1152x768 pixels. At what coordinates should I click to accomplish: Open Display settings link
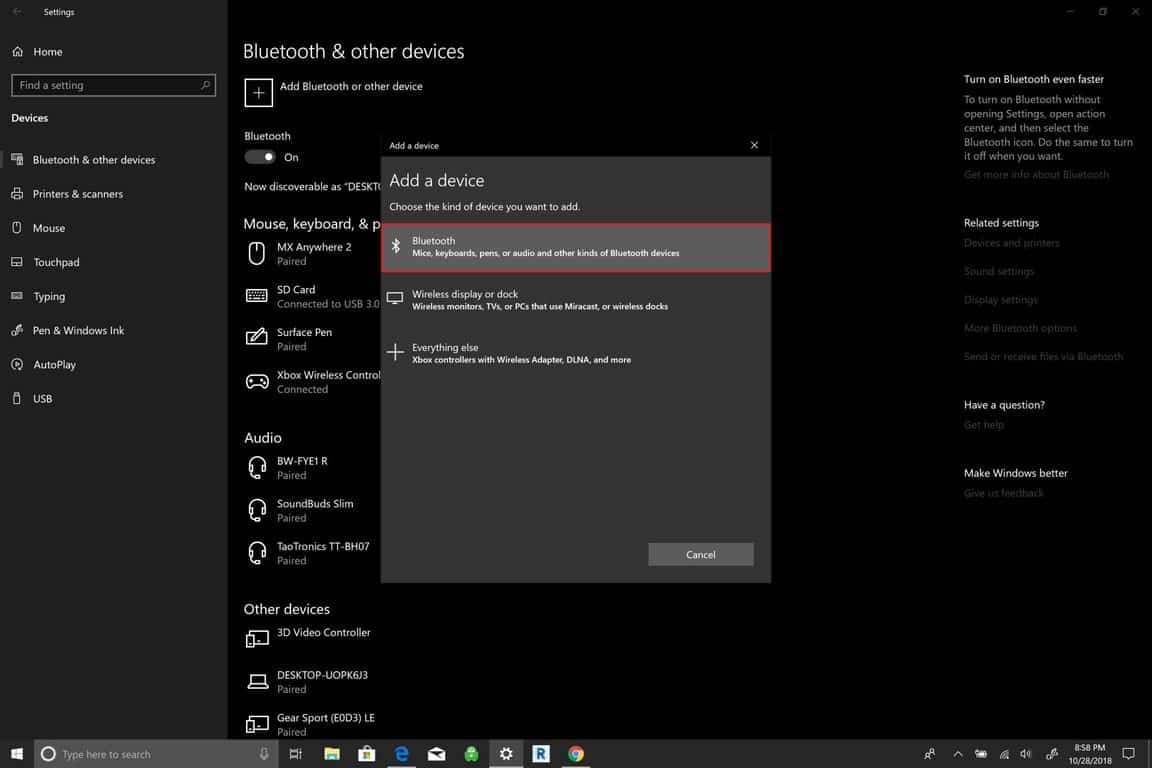(x=1001, y=300)
